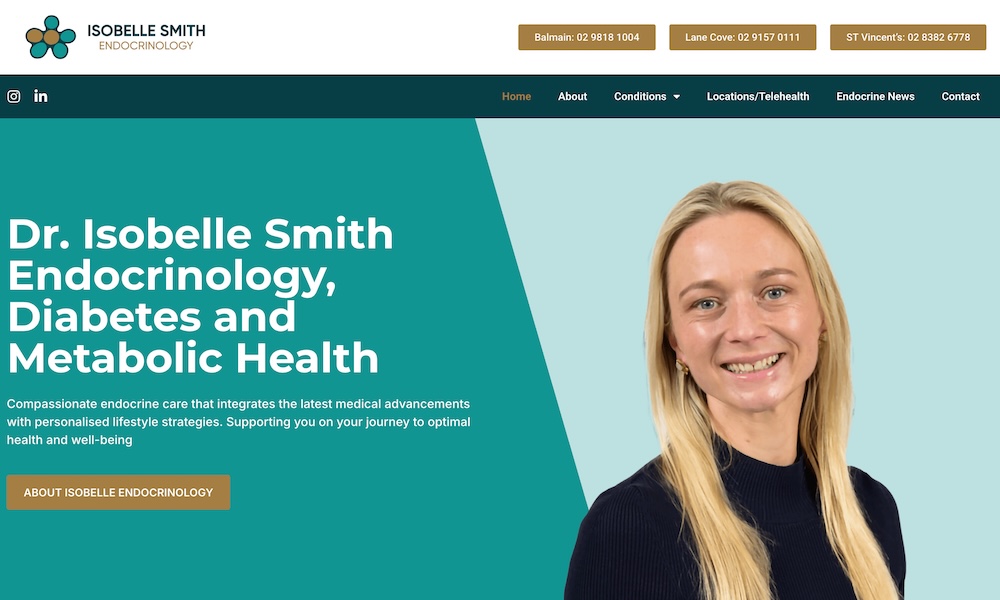This screenshot has width=1000, height=600.
Task: Click ST Vincent's phone number button
Action: coord(908,37)
